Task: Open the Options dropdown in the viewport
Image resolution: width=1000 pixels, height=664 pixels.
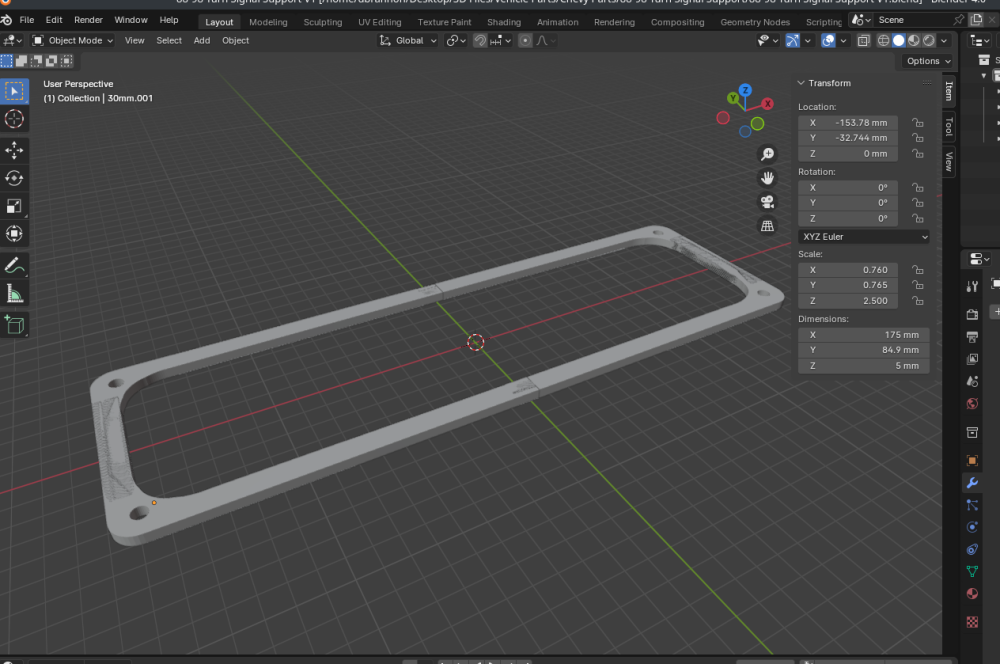Action: 928,61
